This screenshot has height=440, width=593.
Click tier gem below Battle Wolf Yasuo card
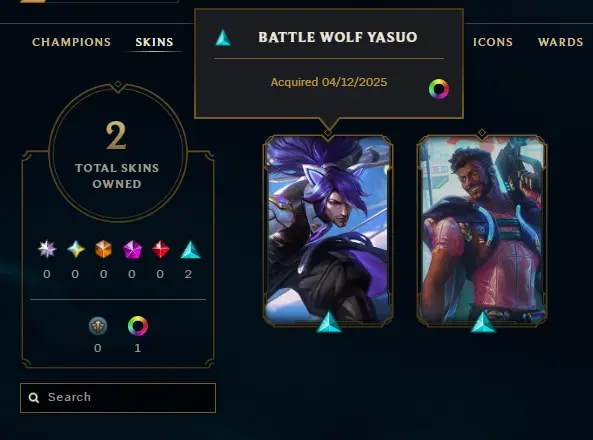pyautogui.click(x=329, y=322)
